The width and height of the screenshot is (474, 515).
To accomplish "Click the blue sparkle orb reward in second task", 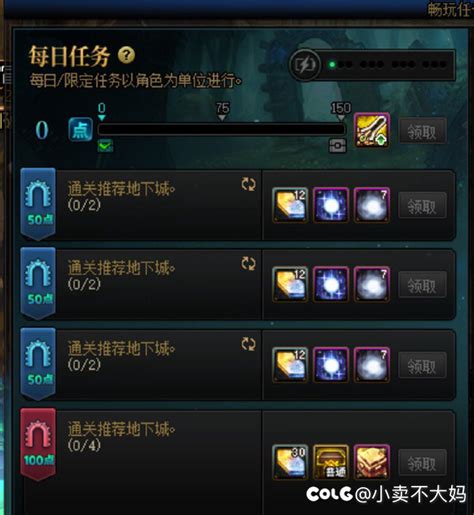I will [331, 285].
